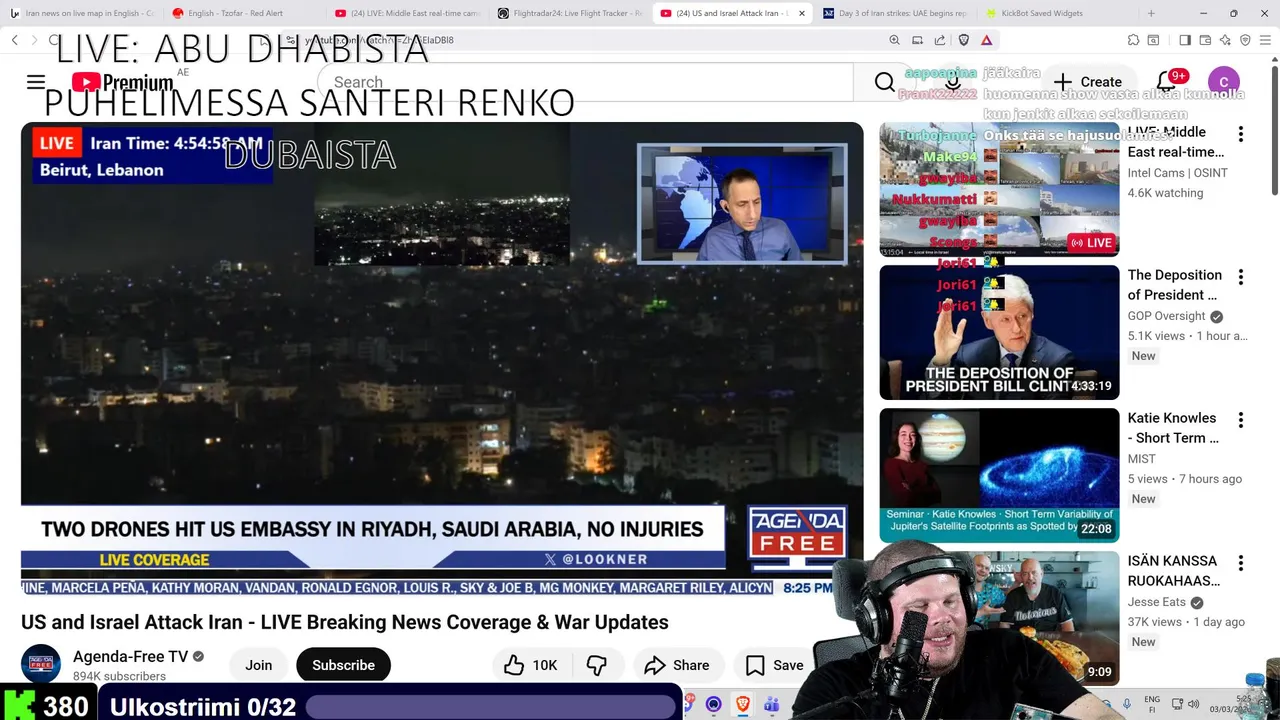The image size is (1280, 720).
Task: Switch to Iran news on live map tab
Action: point(82,13)
